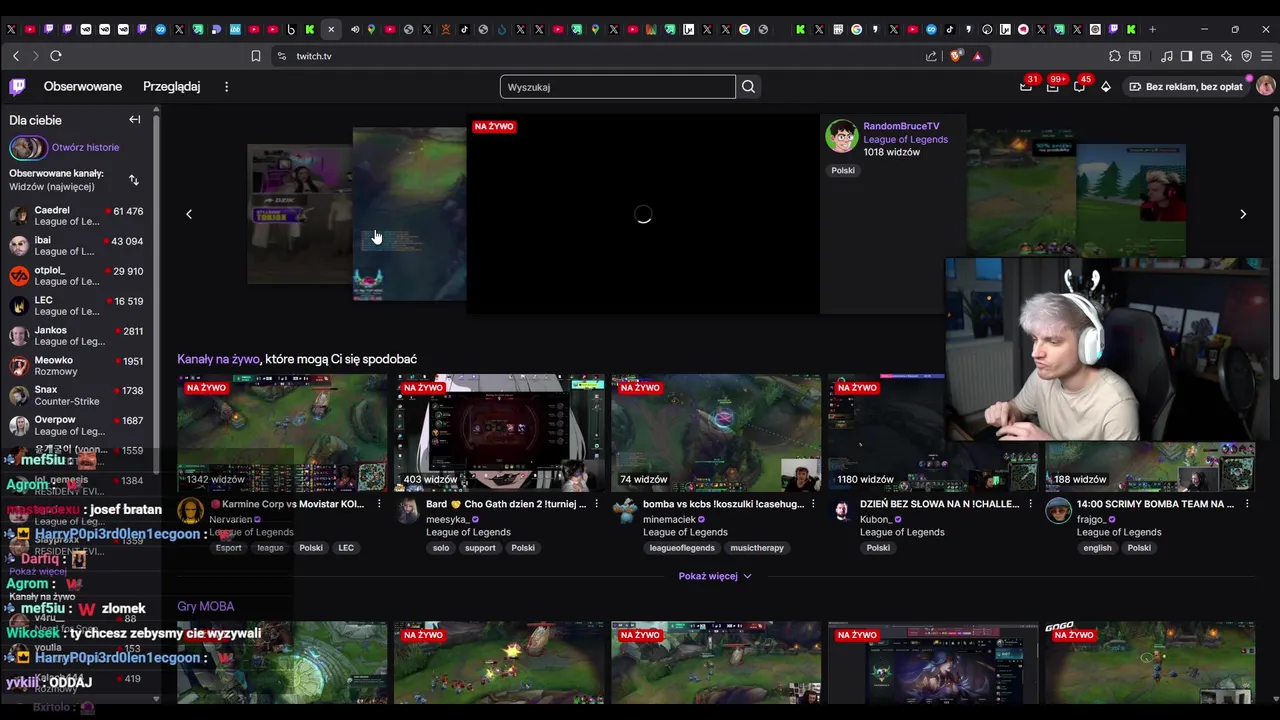Click Polski tag under RandomBruceTV
The width and height of the screenshot is (1280, 720).
[x=843, y=170]
